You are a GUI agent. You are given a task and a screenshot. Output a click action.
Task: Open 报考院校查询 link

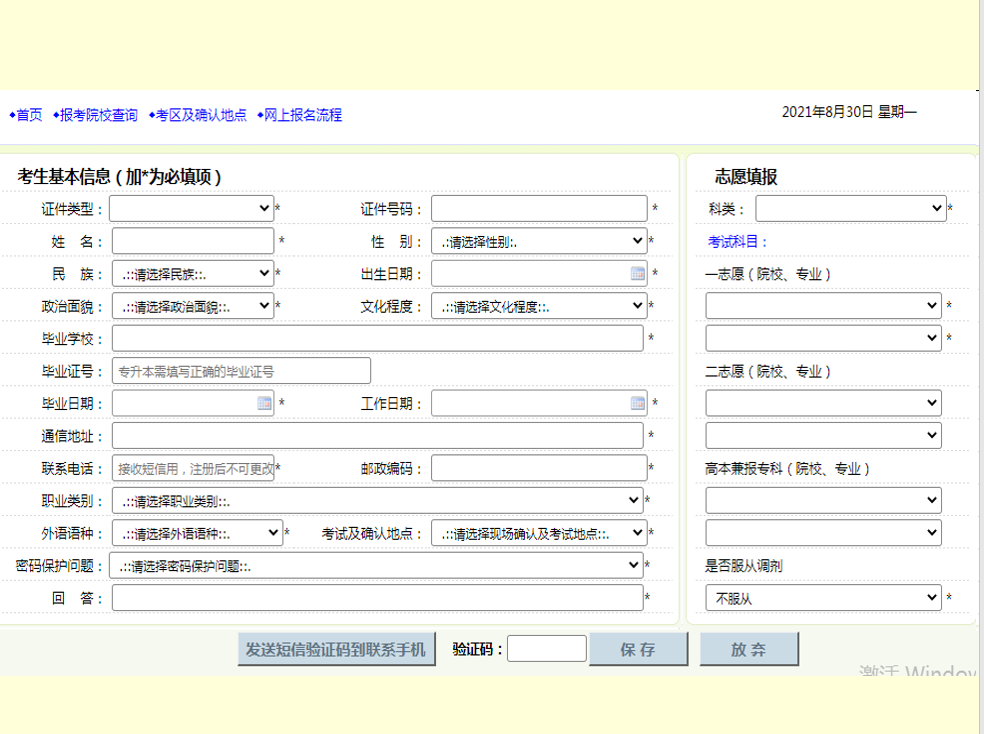(x=98, y=115)
